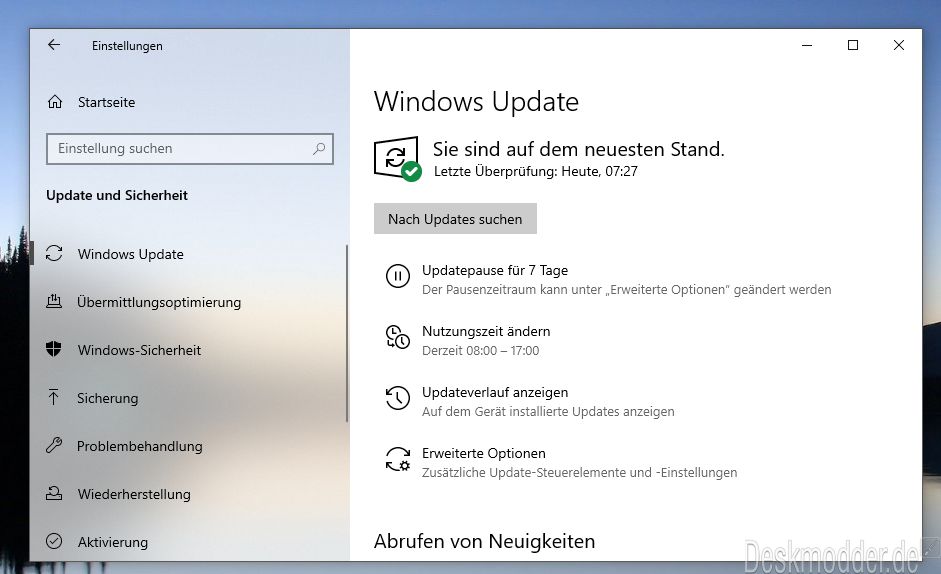Click the Problembehandlung wrench icon
Image resolution: width=941 pixels, height=574 pixels.
coord(54,445)
